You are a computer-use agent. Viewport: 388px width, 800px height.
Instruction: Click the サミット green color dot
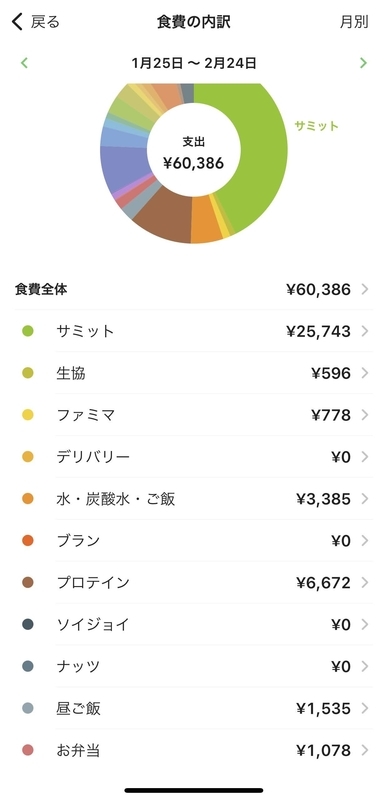(28, 332)
